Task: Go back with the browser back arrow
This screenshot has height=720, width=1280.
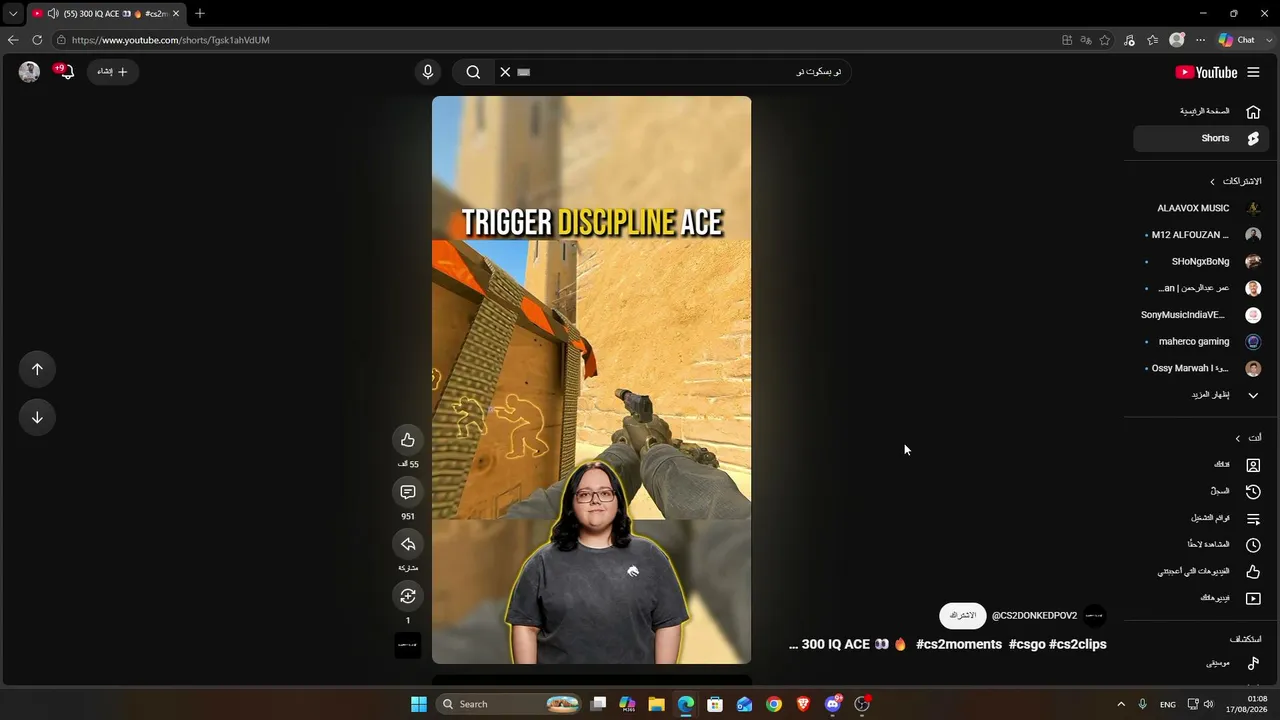Action: click(13, 40)
